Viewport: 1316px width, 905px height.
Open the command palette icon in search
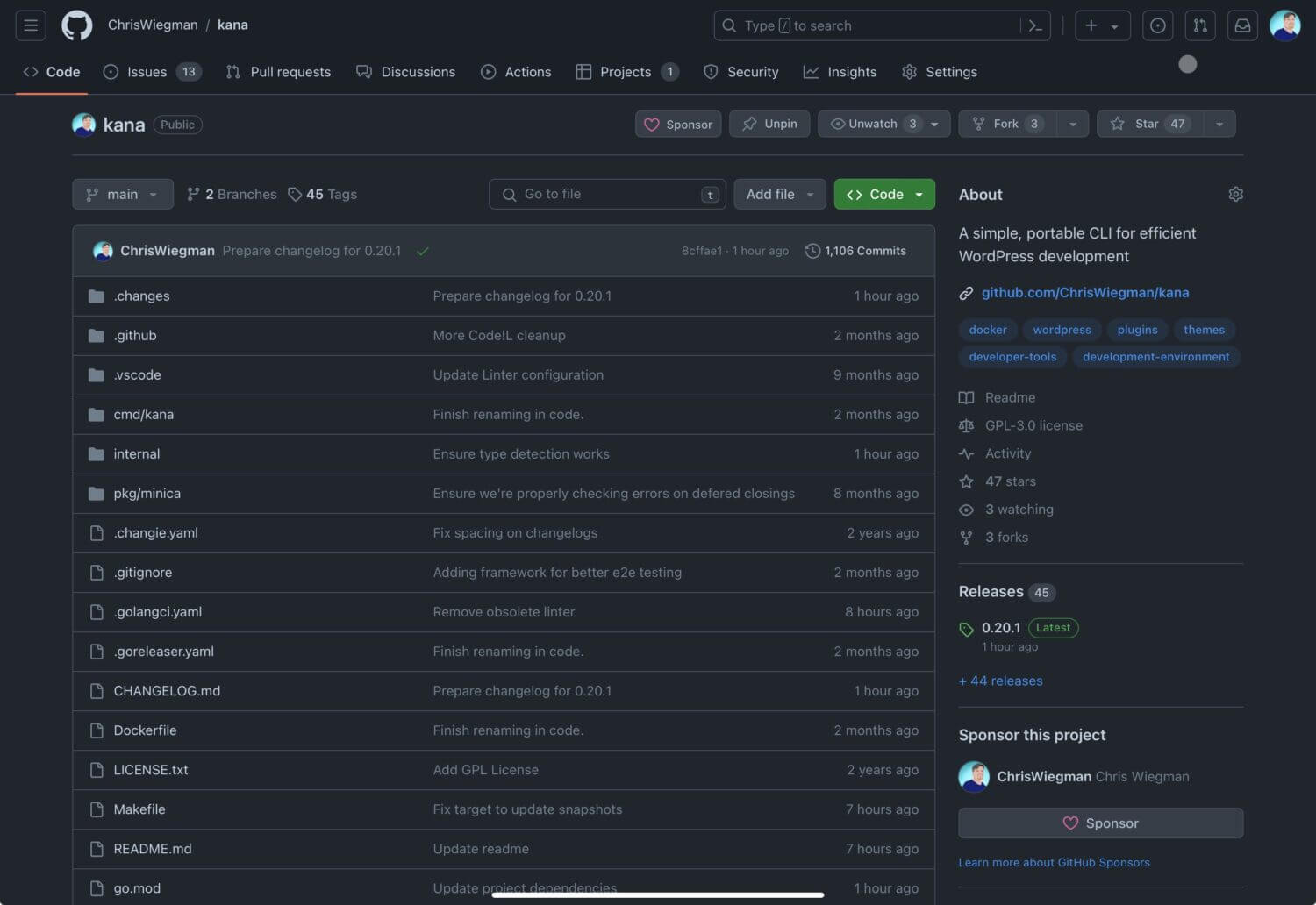click(1035, 25)
